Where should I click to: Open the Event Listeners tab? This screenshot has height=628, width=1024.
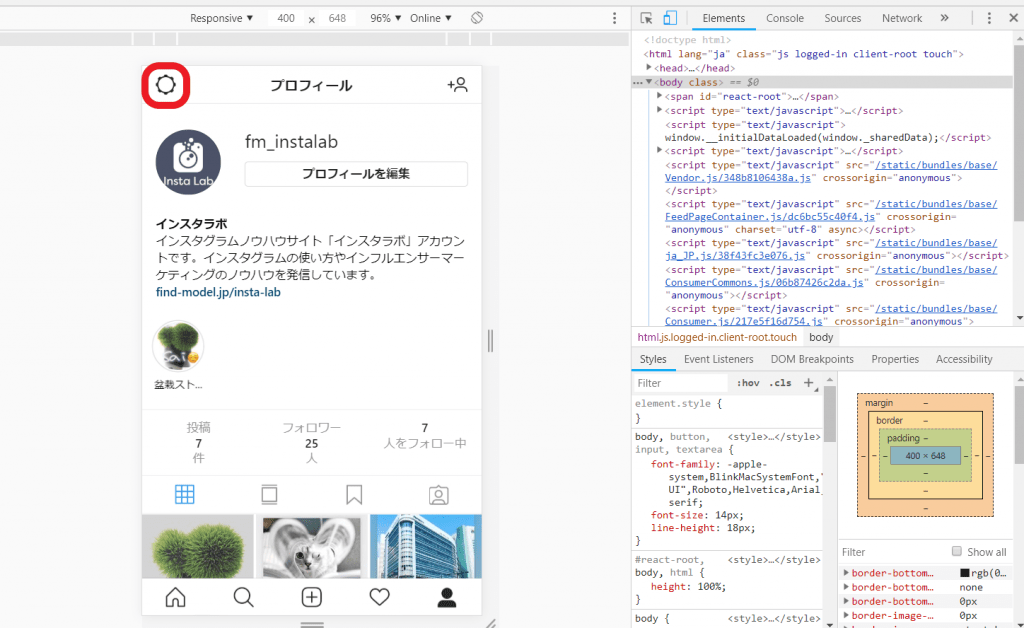[x=718, y=359]
